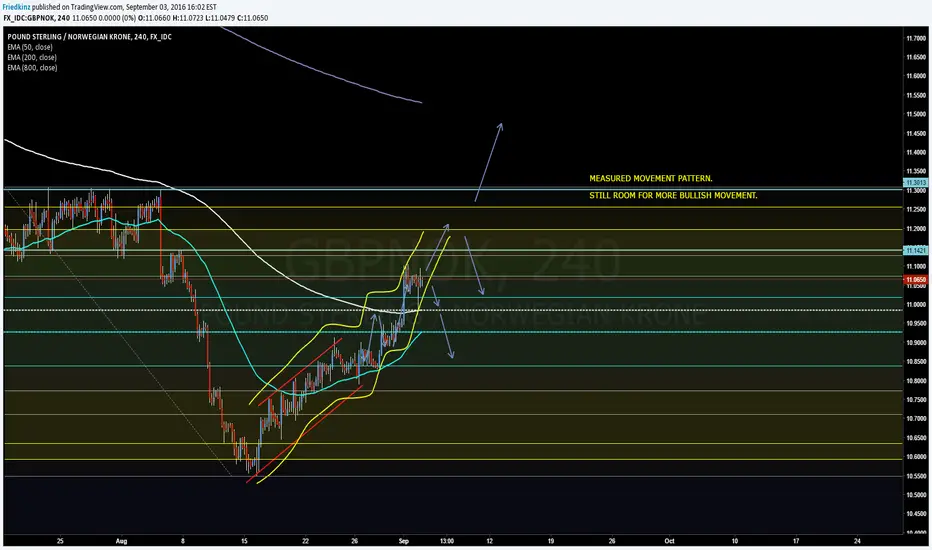Click the STILL ROOM FOR MORE BULLISH MOVEMENT note

[673, 195]
